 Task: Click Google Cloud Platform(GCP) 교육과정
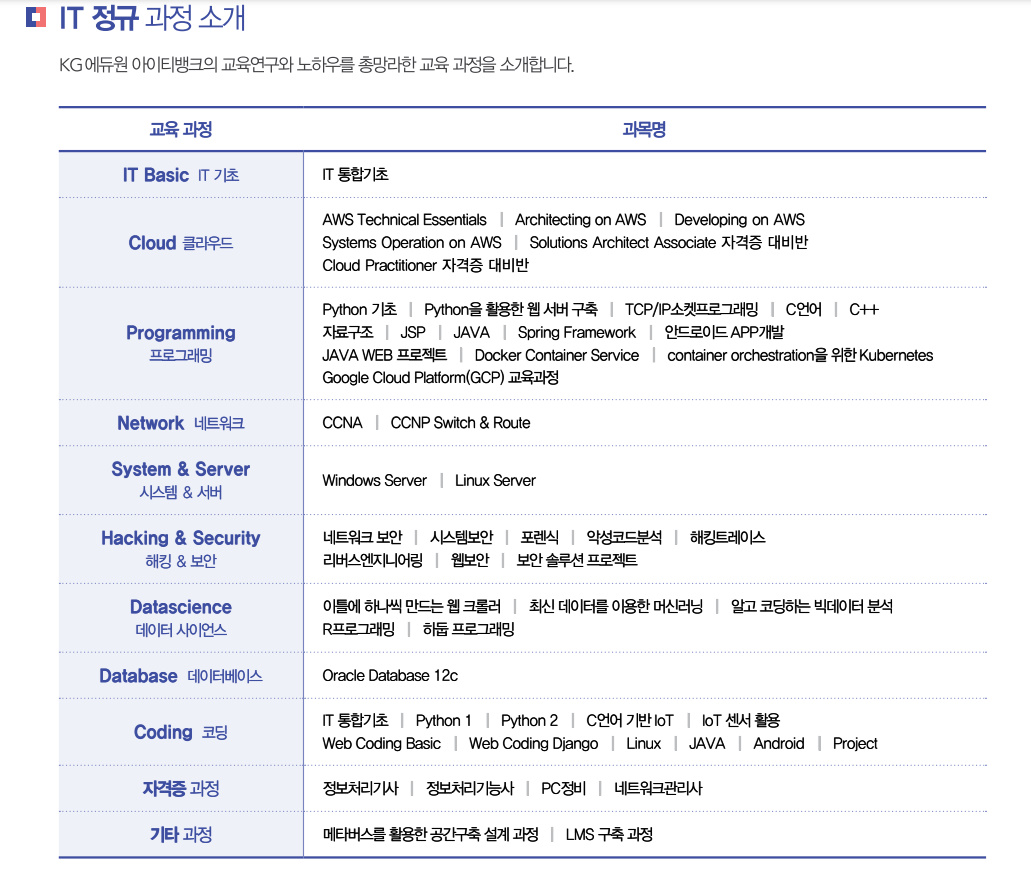coord(441,378)
